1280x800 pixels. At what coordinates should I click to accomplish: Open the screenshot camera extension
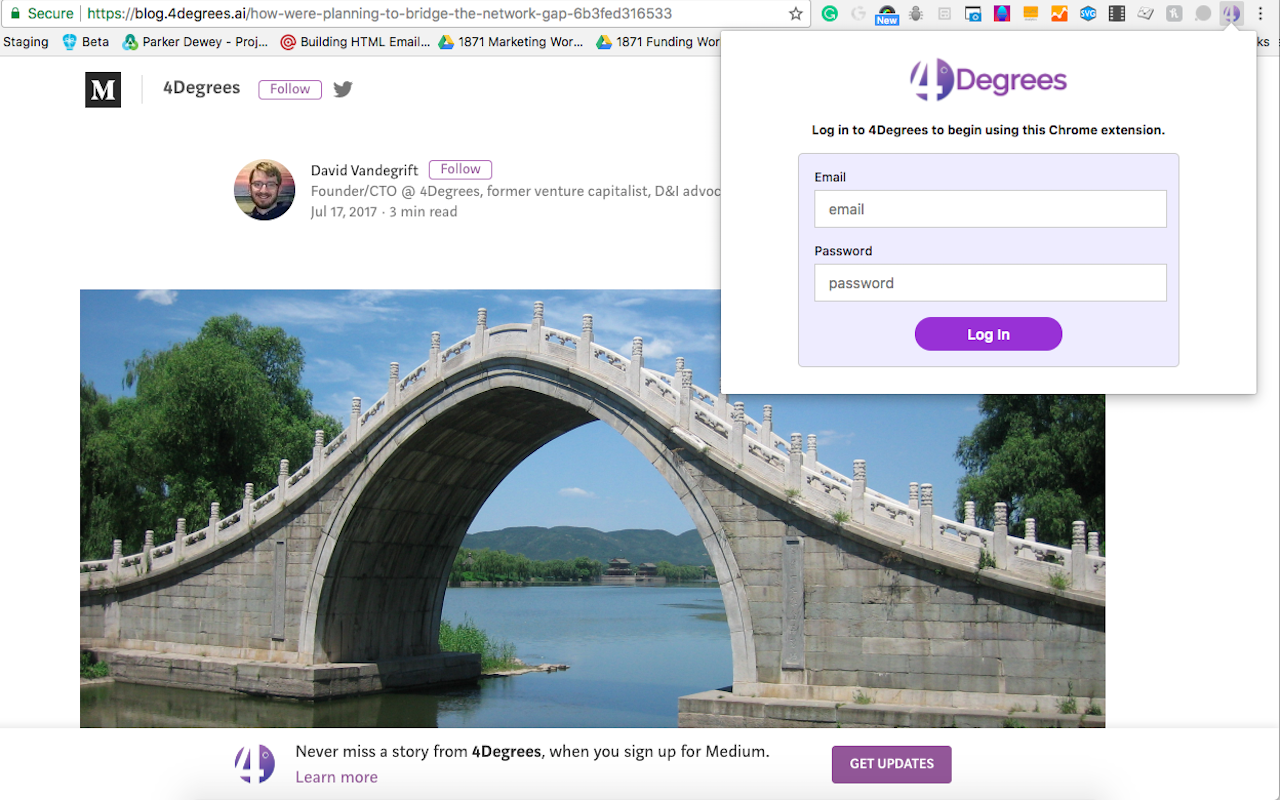click(x=973, y=14)
